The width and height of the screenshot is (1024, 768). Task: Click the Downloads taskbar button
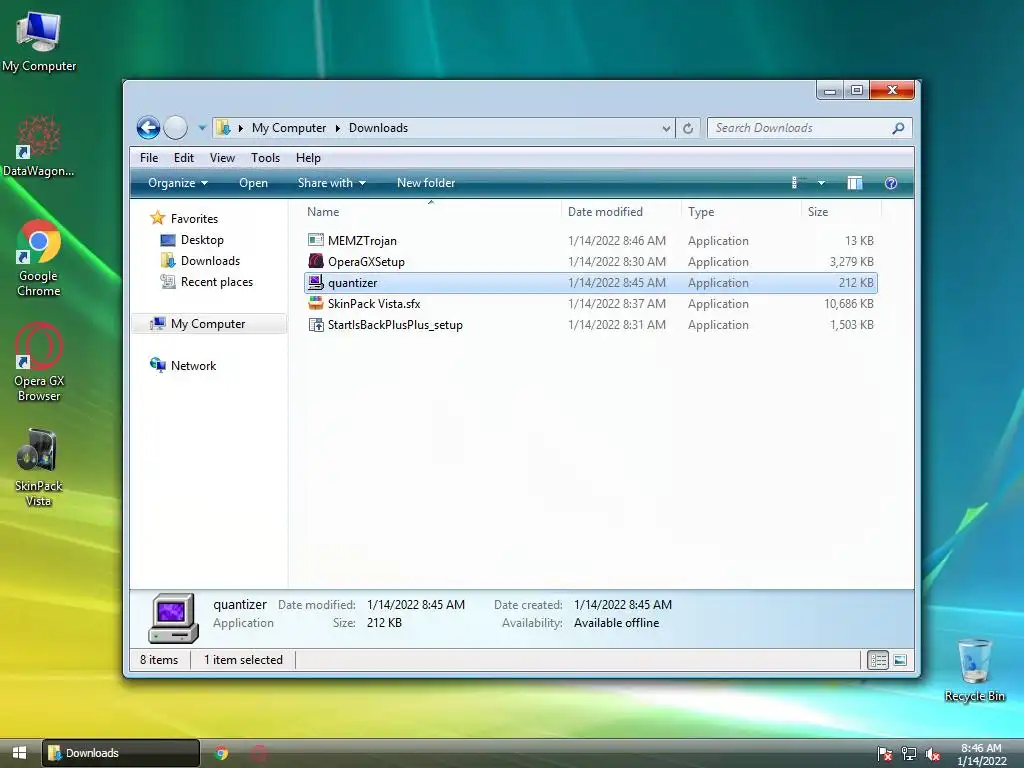pos(121,753)
